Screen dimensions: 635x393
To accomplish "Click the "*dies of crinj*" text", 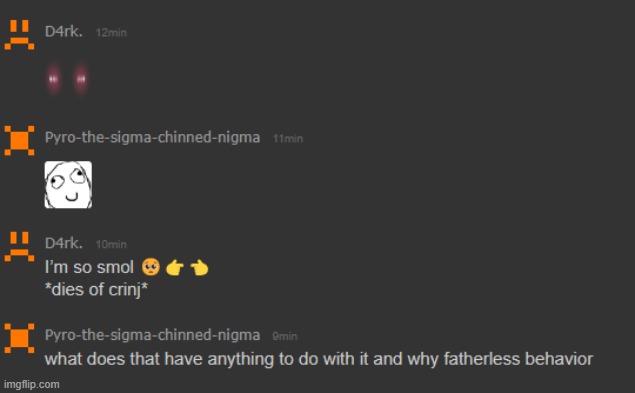I will coord(96,290).
